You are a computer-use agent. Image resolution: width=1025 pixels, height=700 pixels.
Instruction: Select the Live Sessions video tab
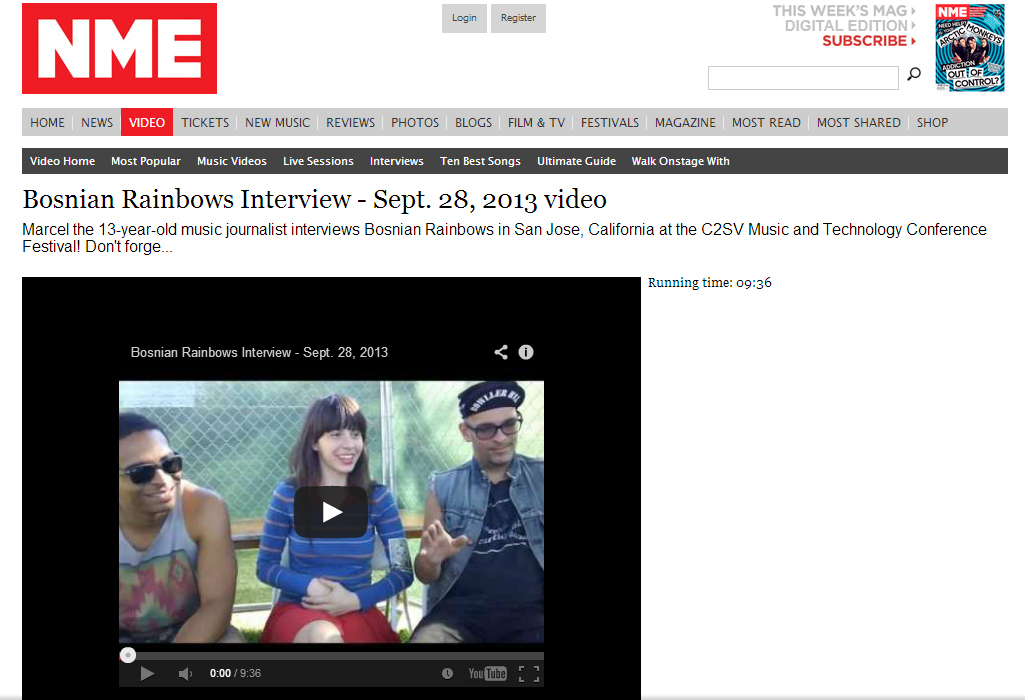(x=318, y=161)
